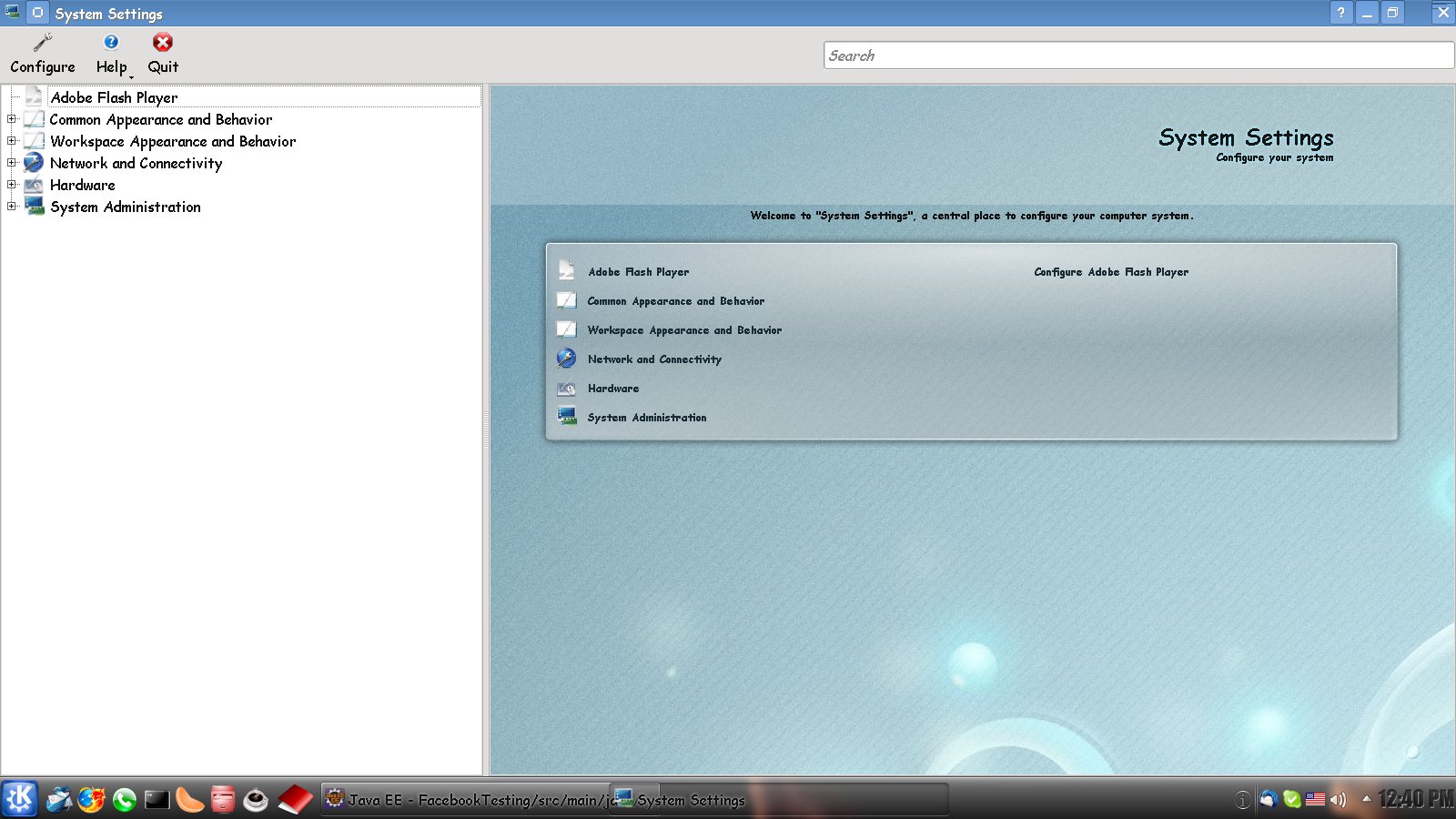Click in the Search field

(1137, 56)
